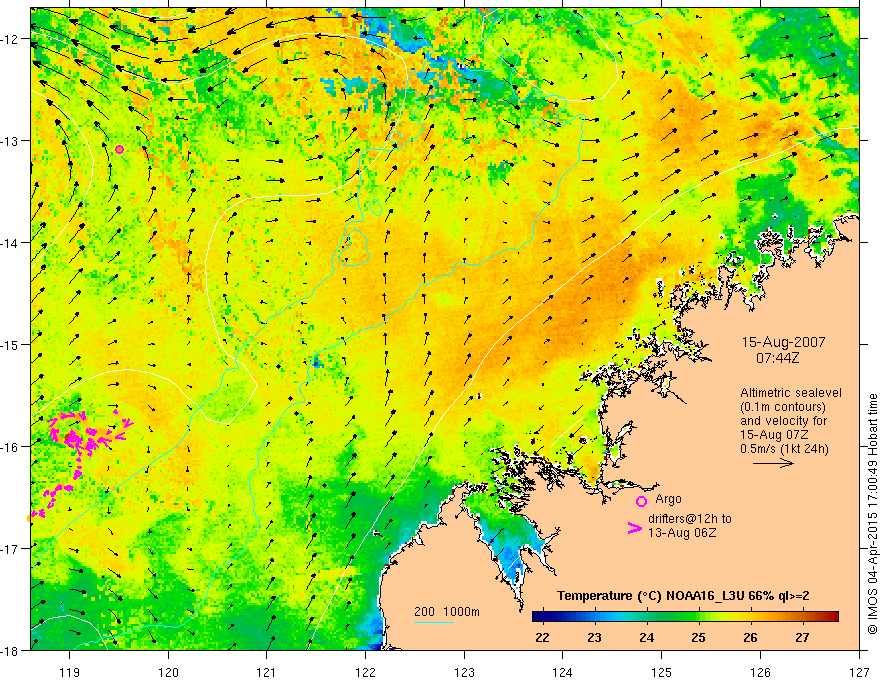The image size is (880, 680).
Task: Click the cyan 200 1000m isobath line sample
Action: coord(433,622)
